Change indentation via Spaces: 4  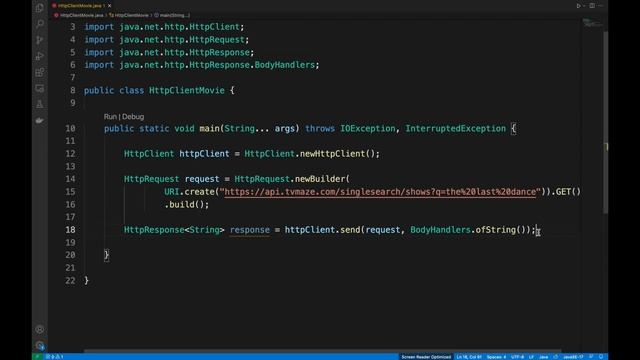496,357
